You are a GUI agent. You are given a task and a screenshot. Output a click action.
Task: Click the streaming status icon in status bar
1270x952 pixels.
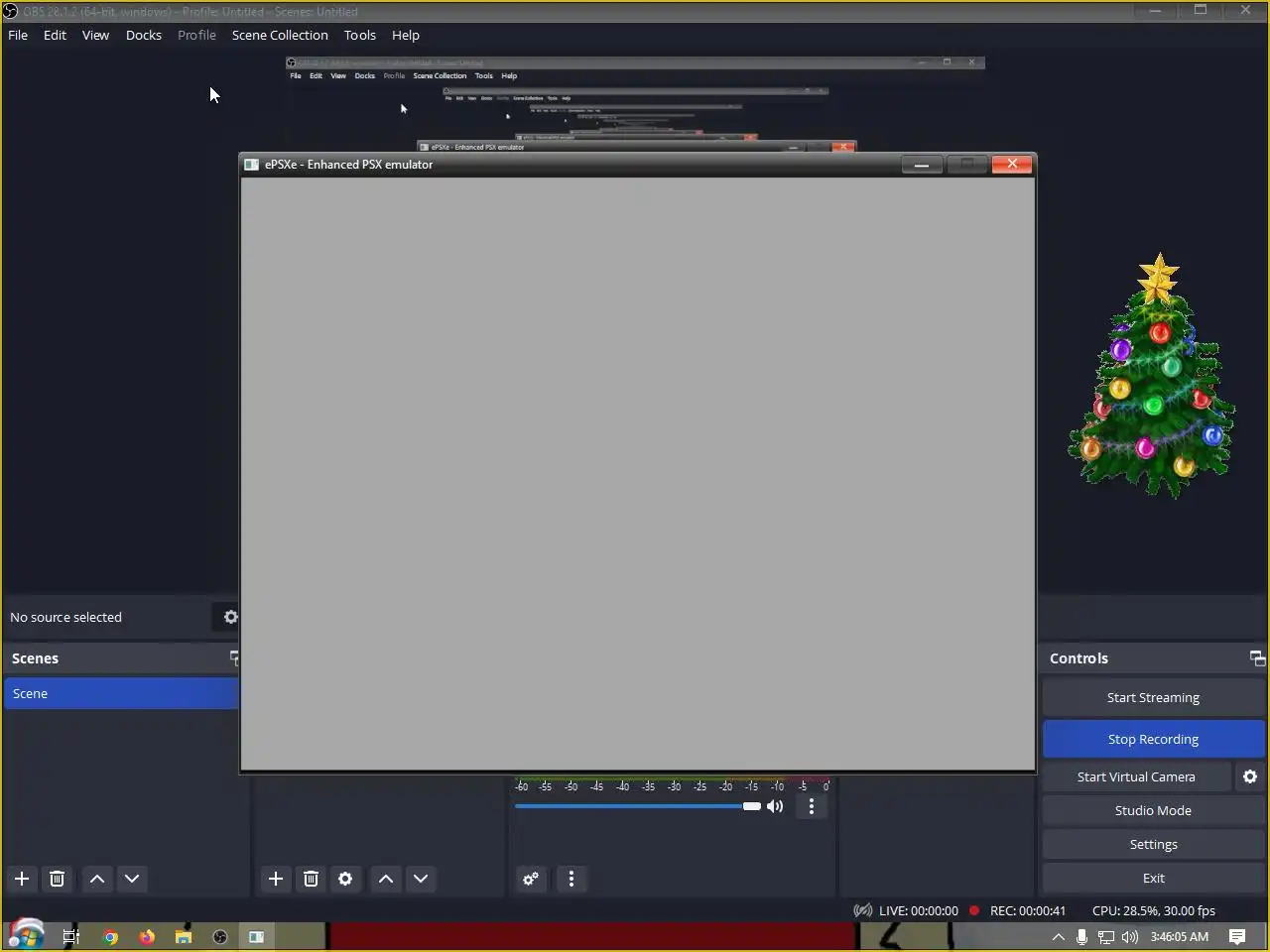(863, 910)
